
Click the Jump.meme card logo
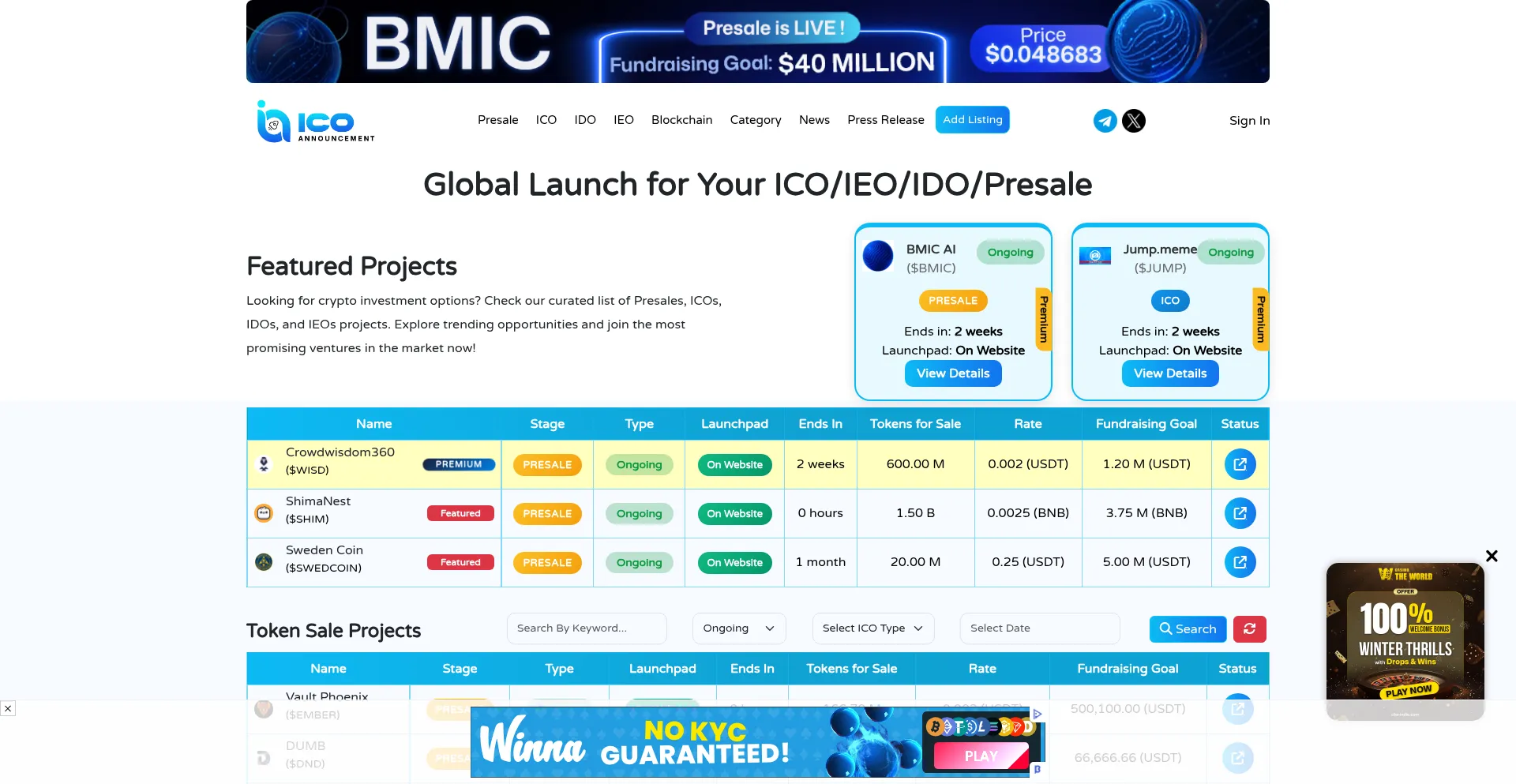coord(1095,256)
